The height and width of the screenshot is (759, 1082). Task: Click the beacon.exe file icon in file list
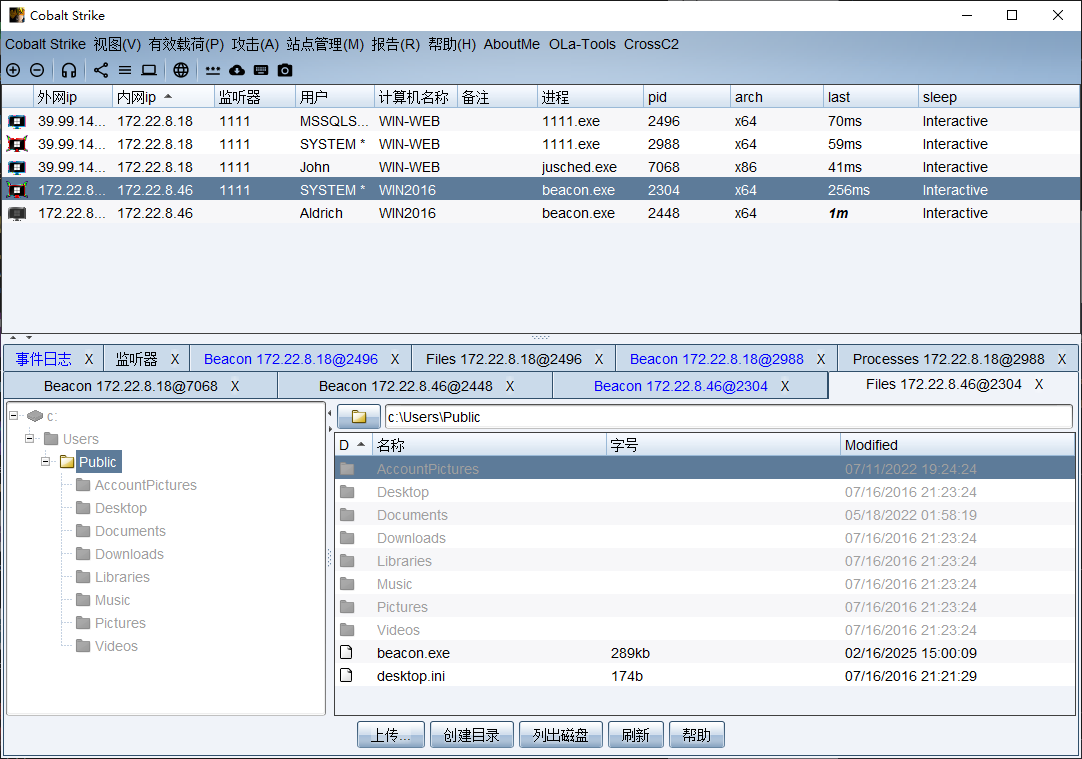[346, 653]
